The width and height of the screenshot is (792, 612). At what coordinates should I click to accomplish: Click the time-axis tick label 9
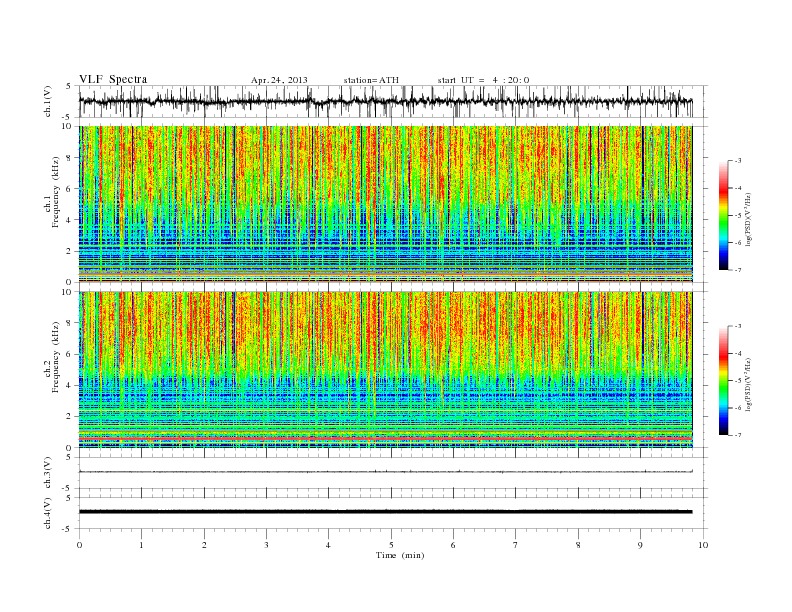pos(640,545)
